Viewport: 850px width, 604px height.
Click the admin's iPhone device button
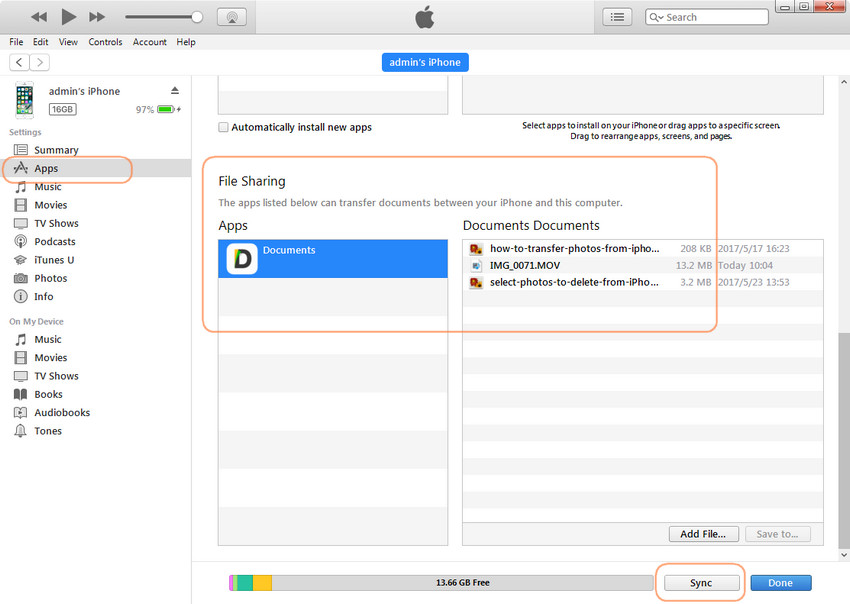tap(425, 62)
